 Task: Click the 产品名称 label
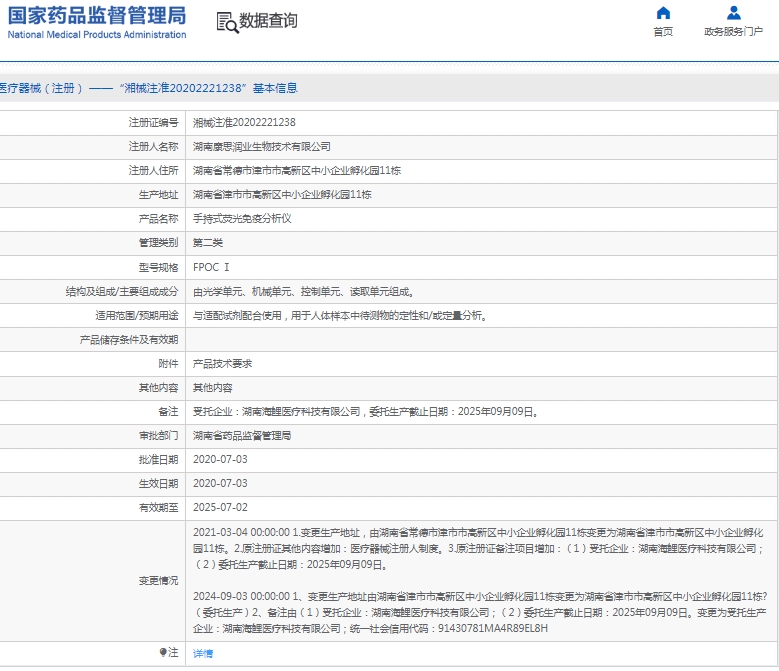[158, 219]
